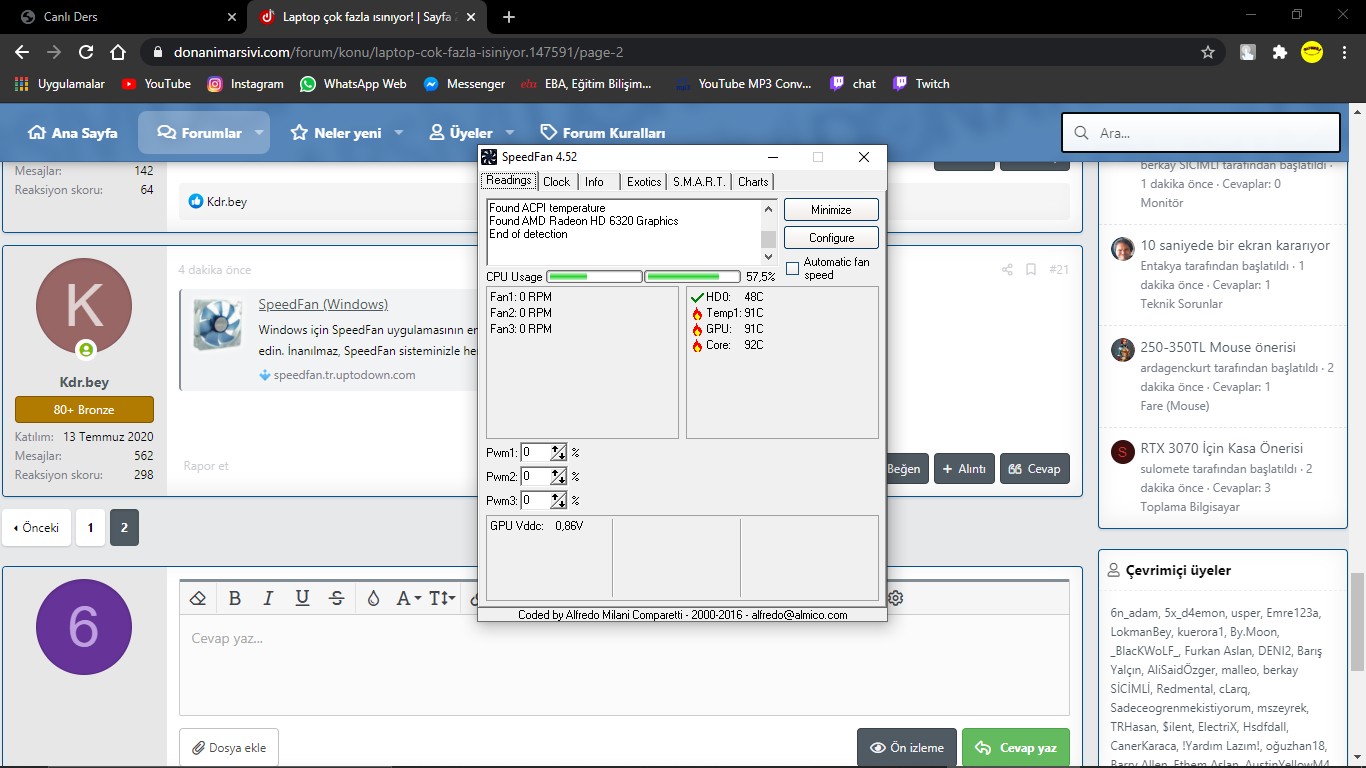
Task: Select the Readings tab in SpeedFan
Action: point(509,181)
